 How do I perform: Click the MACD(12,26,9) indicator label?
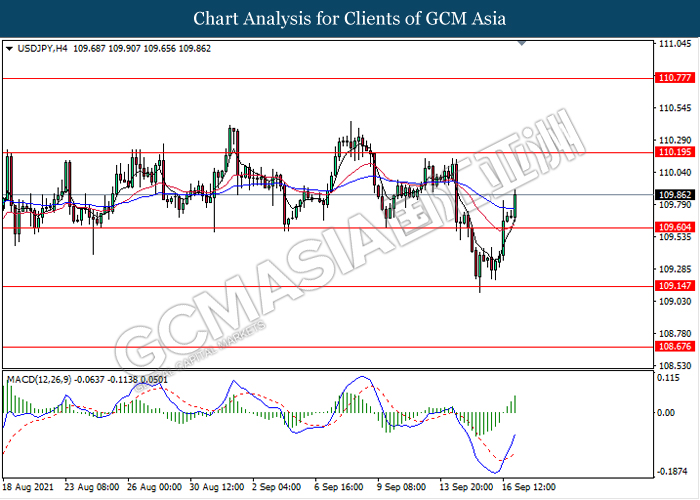39,380
